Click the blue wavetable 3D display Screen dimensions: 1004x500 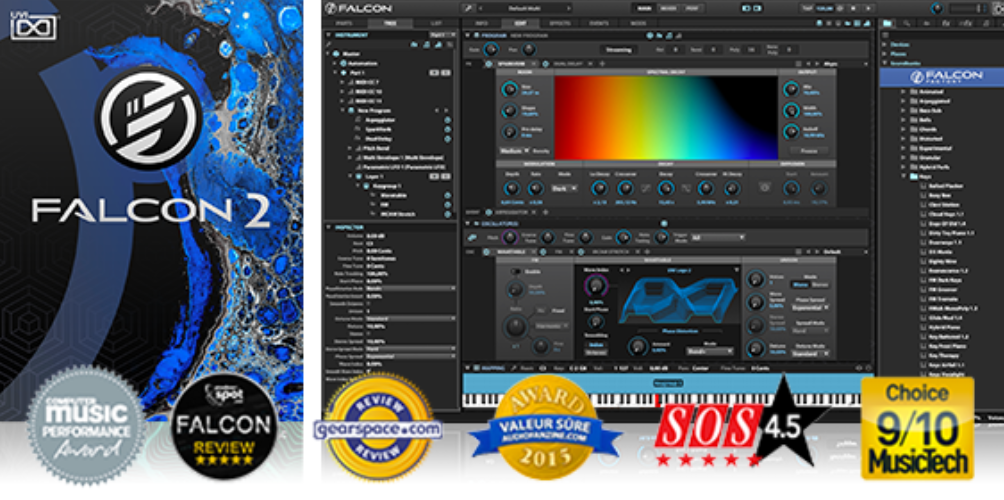[x=679, y=300]
